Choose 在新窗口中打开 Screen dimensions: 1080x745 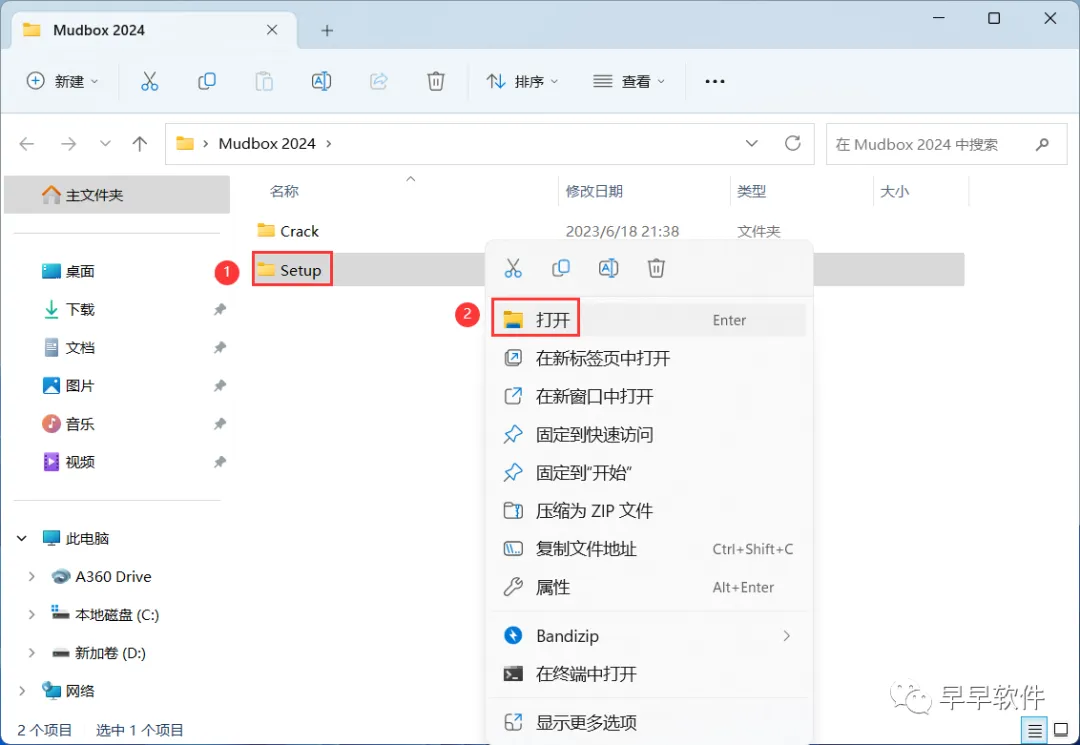[x=649, y=396]
